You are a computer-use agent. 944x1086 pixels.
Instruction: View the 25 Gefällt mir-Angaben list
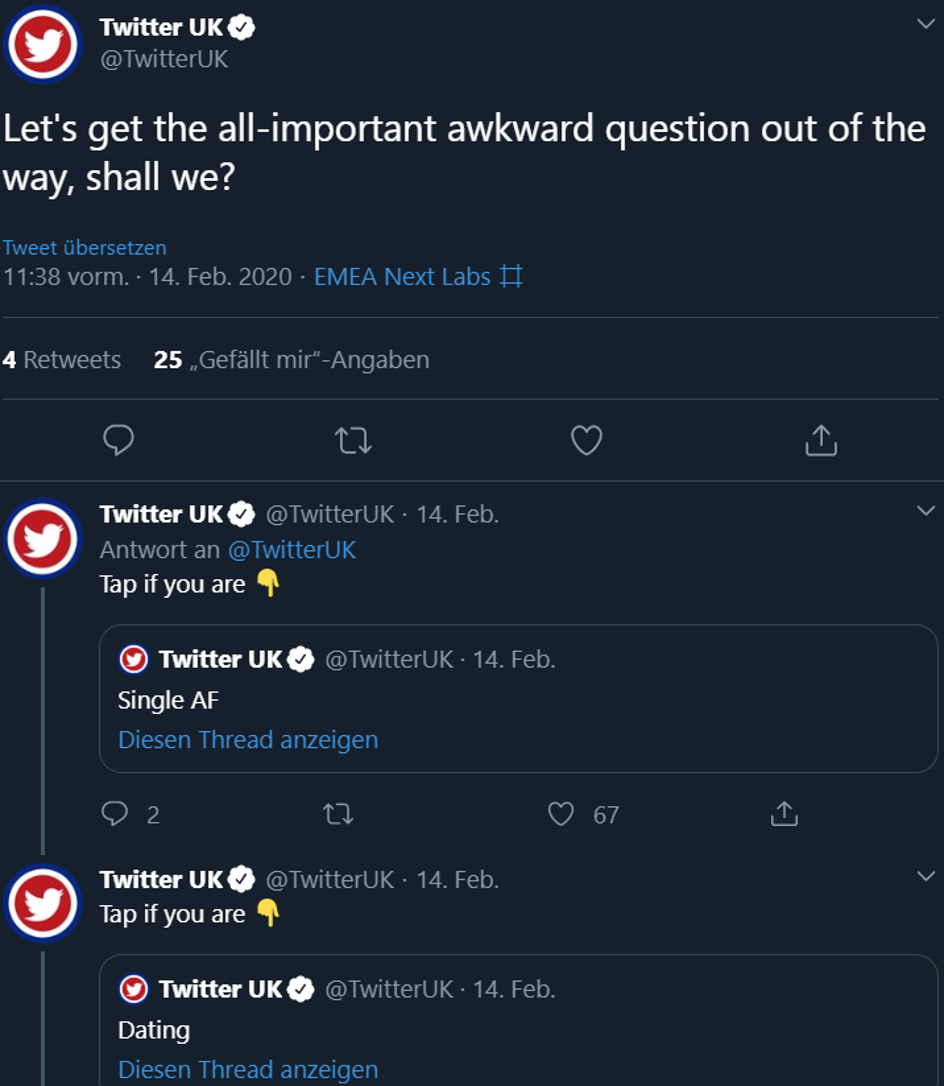tap(292, 359)
